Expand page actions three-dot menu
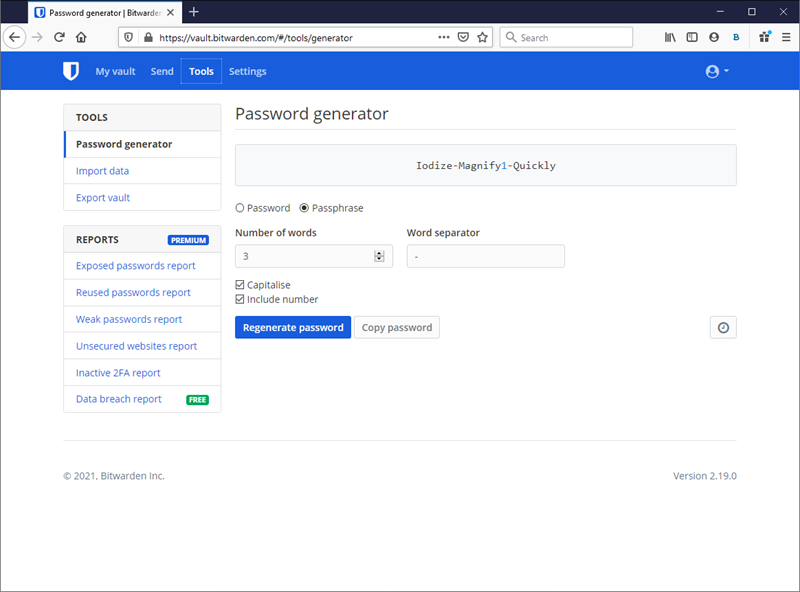Screen dimensions: 800x592 [444, 37]
